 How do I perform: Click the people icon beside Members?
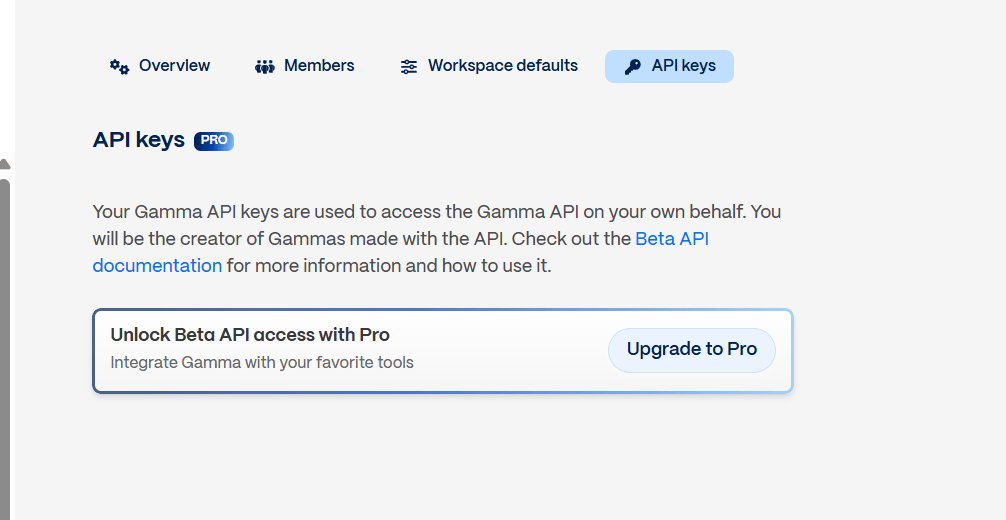pos(265,67)
